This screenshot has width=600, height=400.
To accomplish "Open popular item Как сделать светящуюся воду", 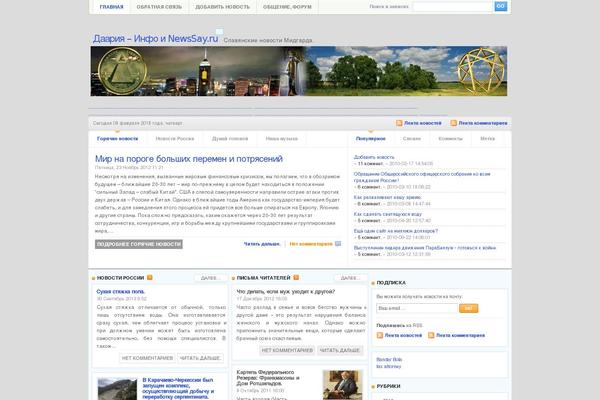I will (x=388, y=214).
